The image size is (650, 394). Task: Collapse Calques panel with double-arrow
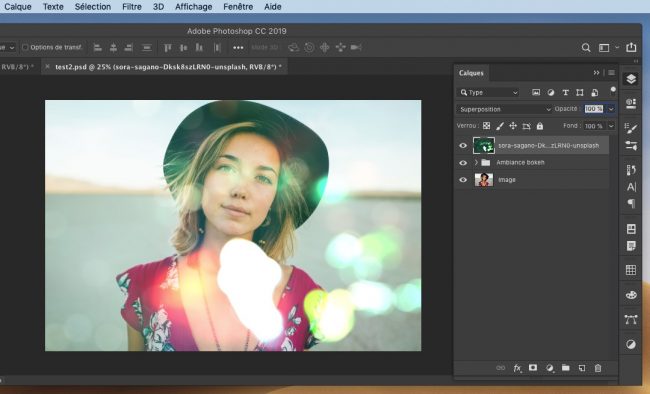596,73
